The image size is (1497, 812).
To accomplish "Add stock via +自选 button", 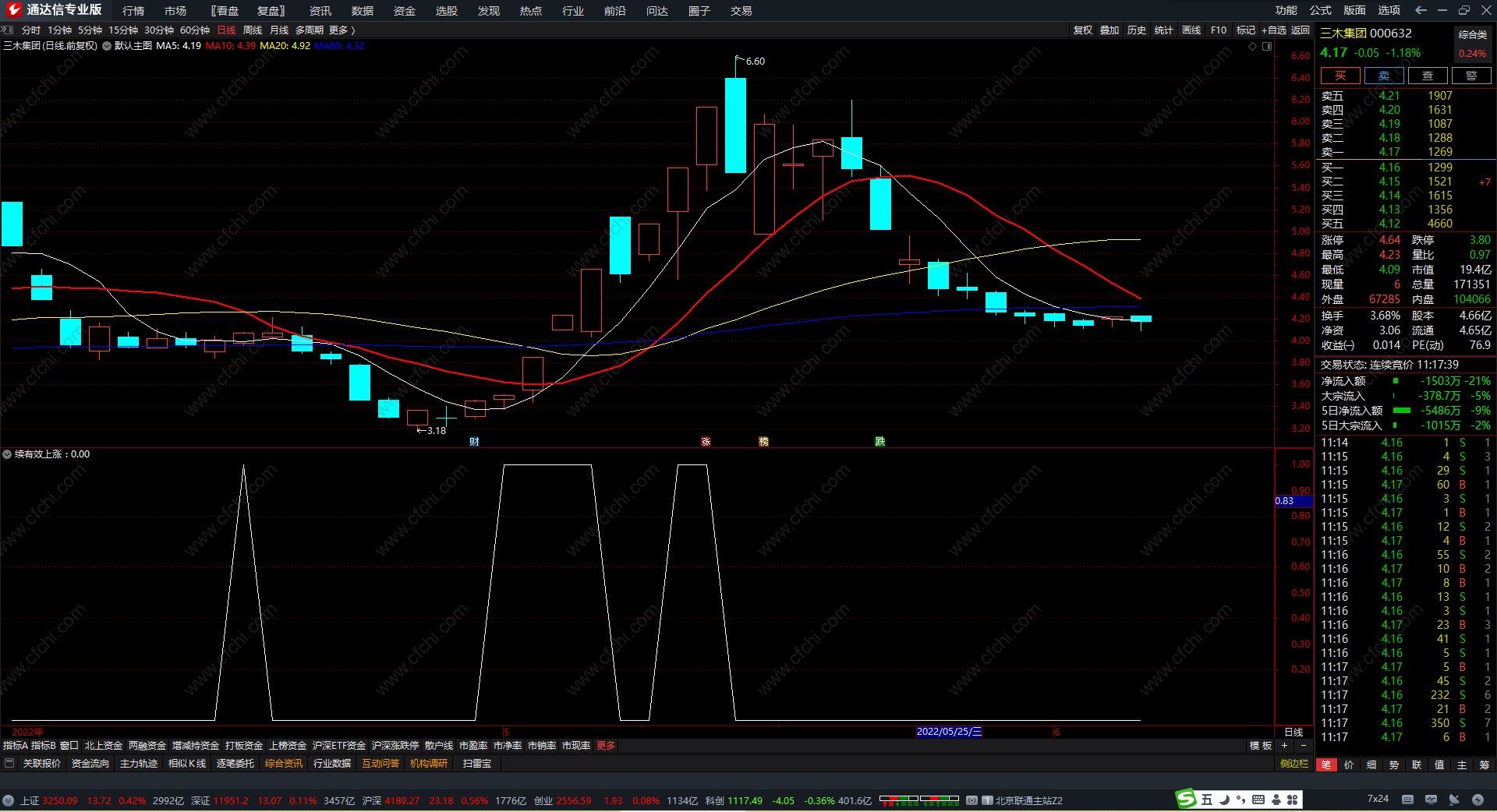I will pos(1273,30).
